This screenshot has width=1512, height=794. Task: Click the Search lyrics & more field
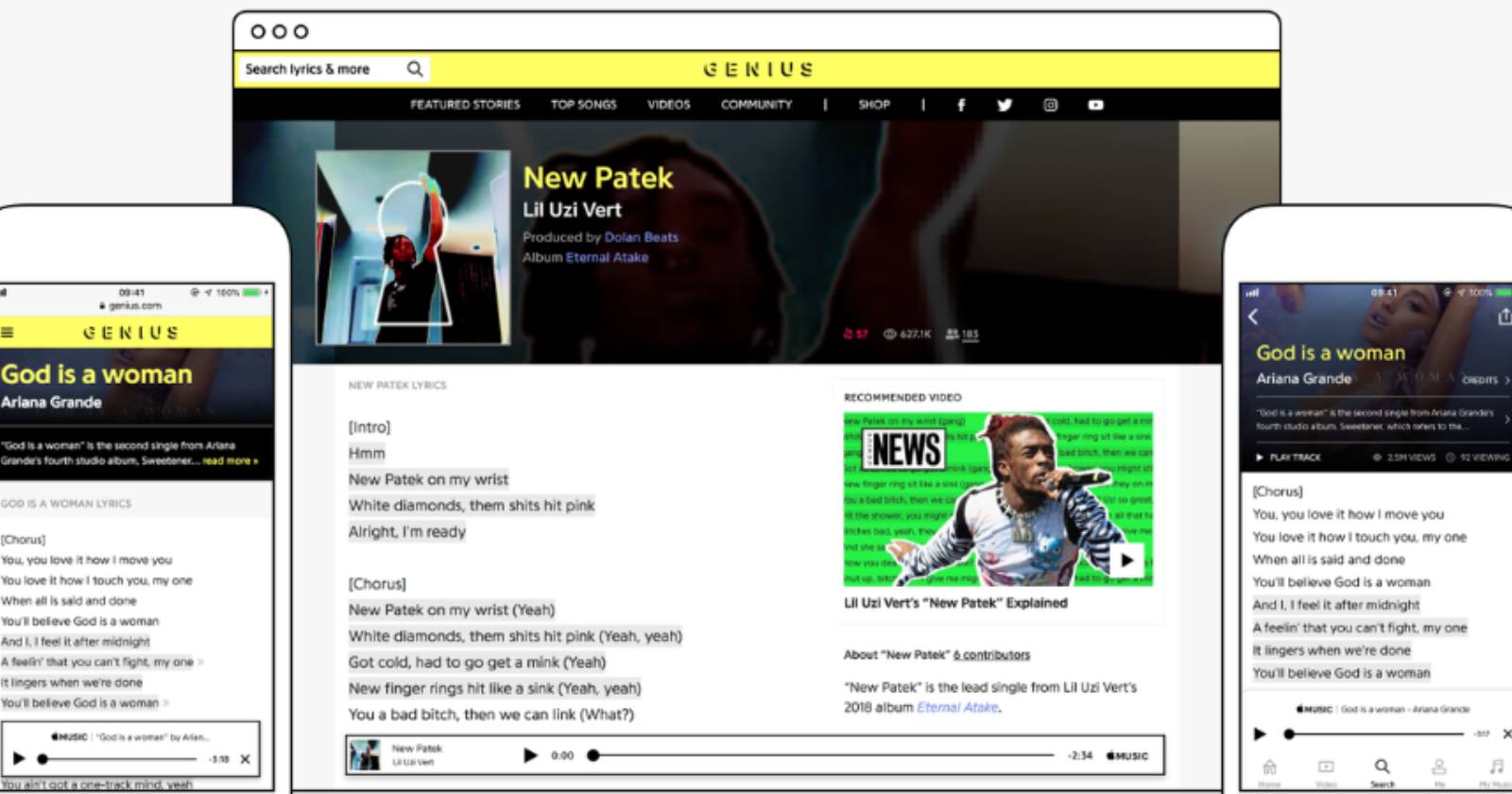click(x=334, y=69)
